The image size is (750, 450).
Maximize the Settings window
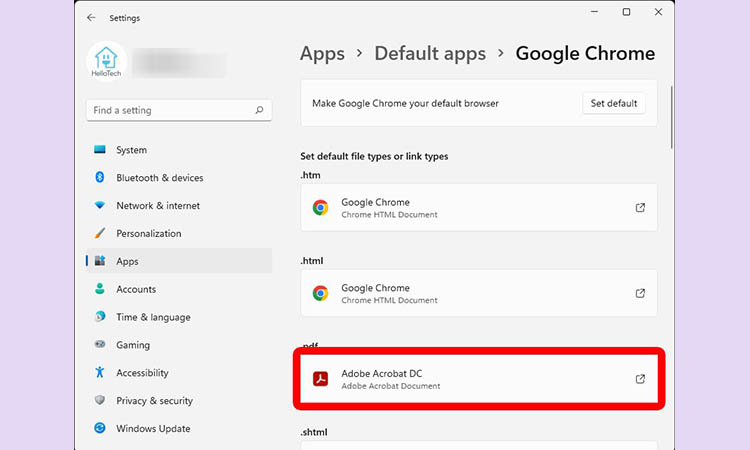pos(626,12)
